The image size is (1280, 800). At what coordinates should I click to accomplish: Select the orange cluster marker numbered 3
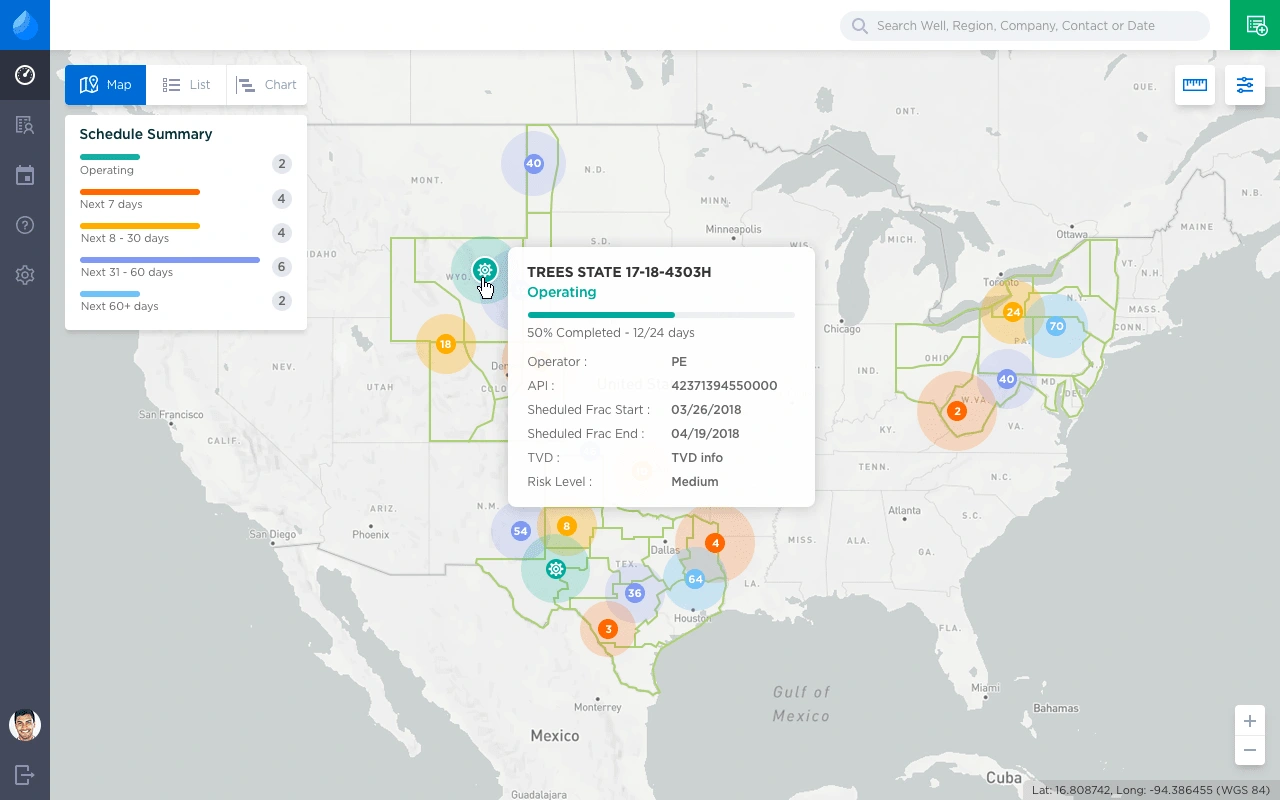607,629
